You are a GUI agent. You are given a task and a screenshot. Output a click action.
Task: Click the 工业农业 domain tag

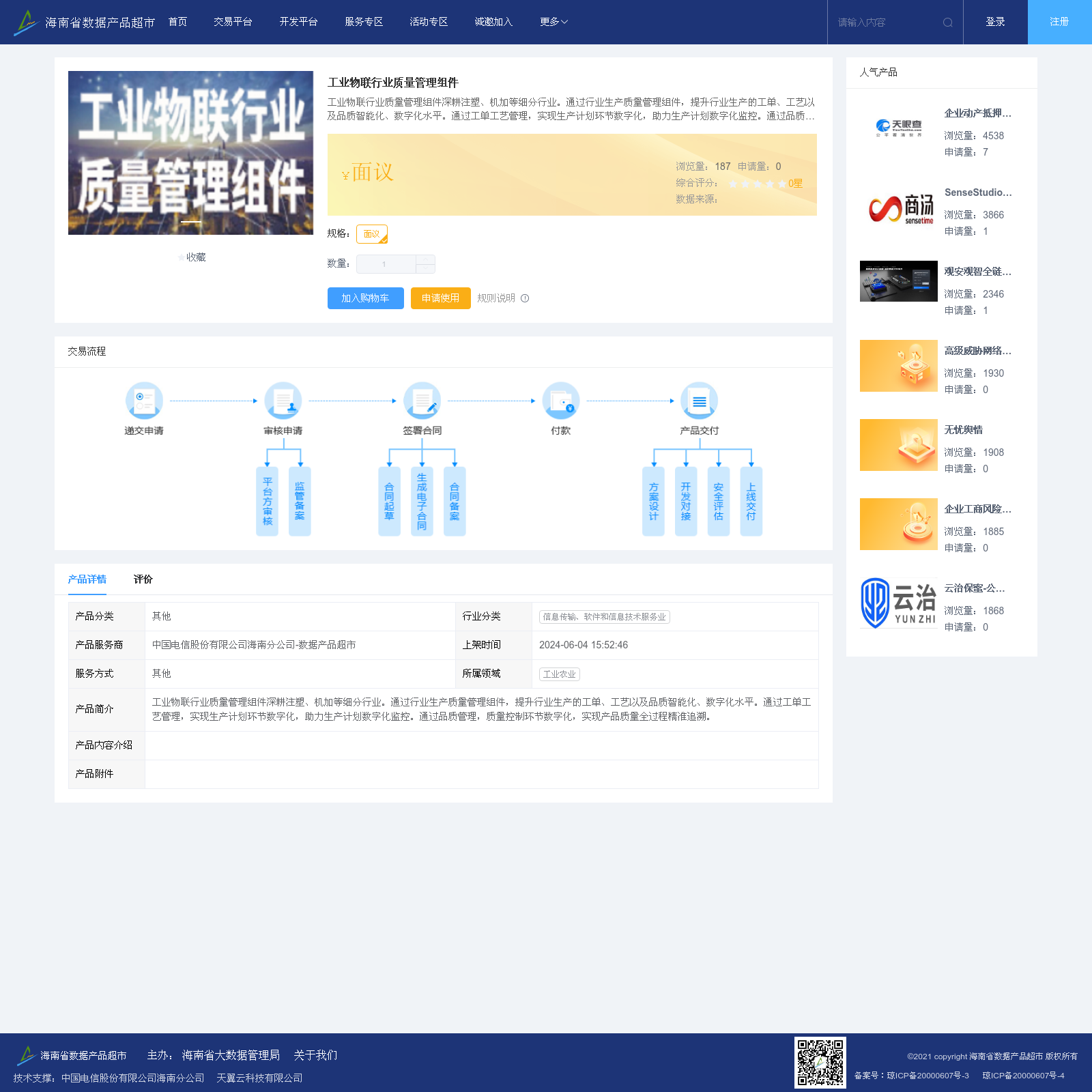coord(560,674)
